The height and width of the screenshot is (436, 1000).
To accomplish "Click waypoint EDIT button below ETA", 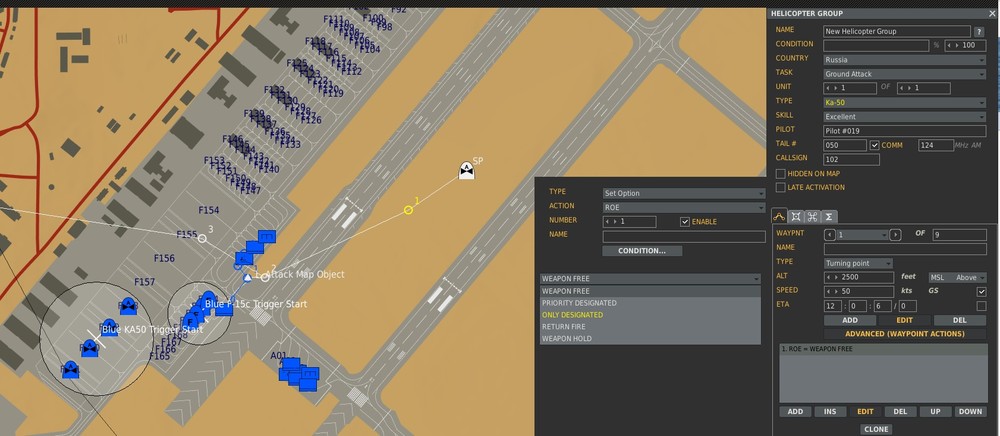I will (x=904, y=320).
